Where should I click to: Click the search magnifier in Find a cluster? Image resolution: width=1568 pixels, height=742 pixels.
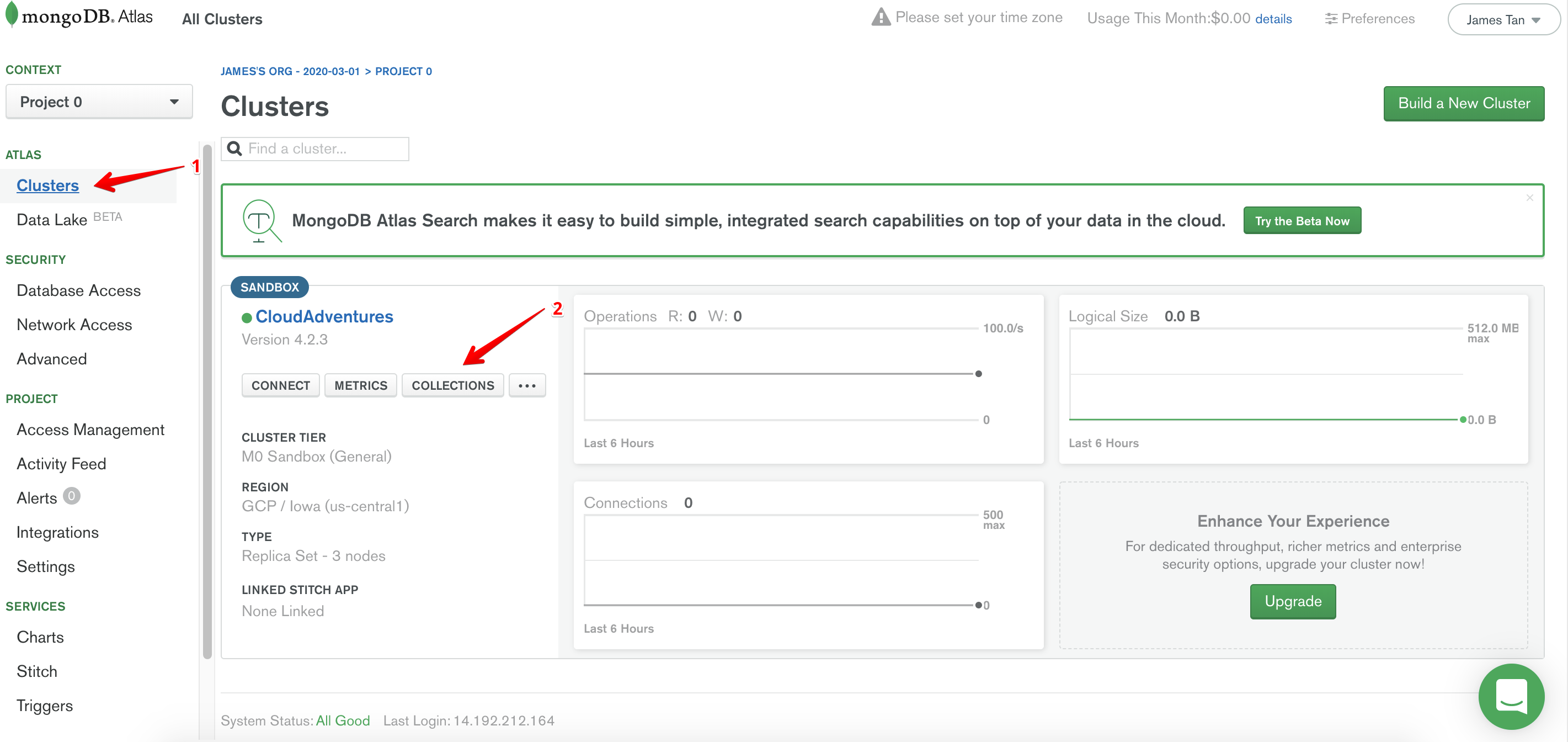(234, 149)
